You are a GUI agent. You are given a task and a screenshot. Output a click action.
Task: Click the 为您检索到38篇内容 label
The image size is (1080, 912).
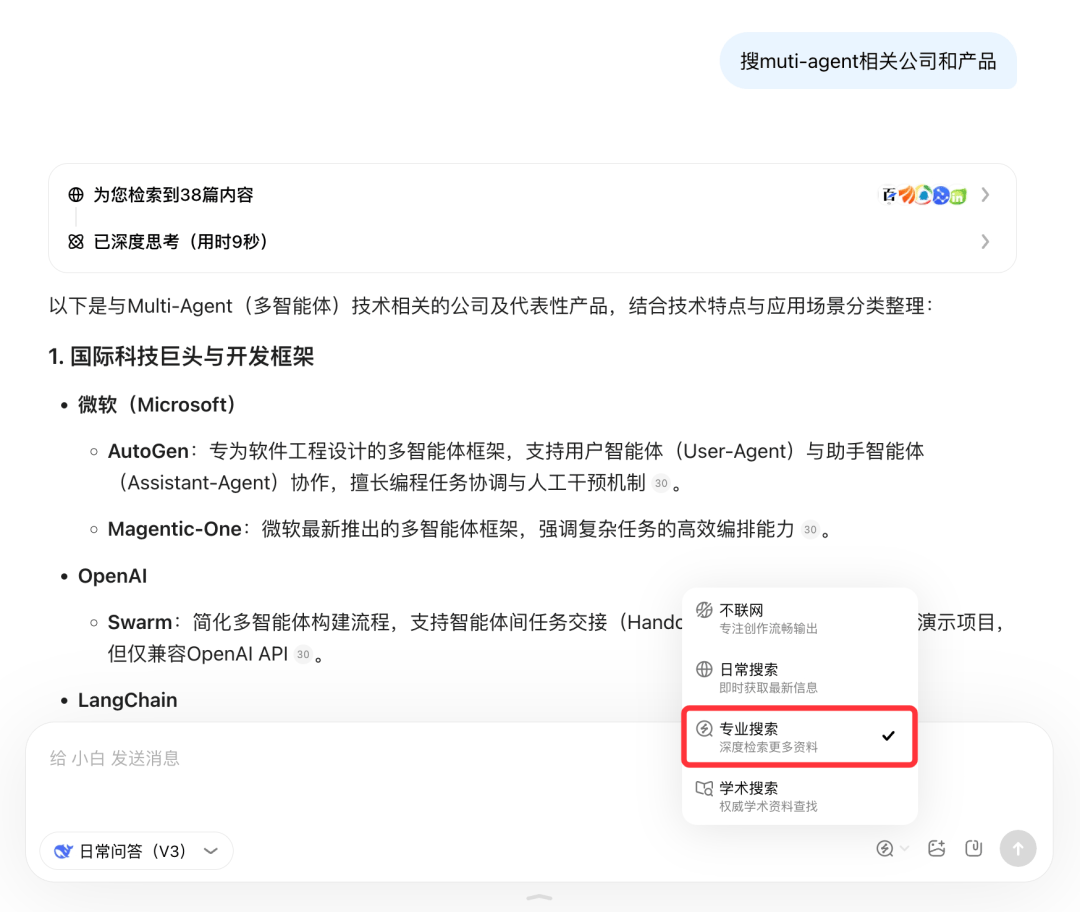point(174,195)
